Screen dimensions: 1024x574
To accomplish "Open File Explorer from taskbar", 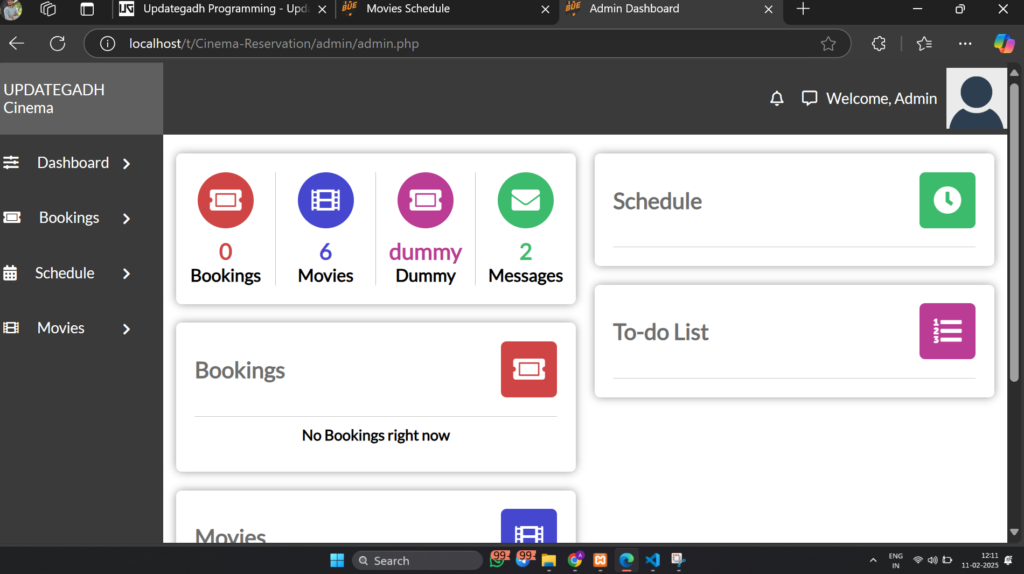I will point(549,560).
